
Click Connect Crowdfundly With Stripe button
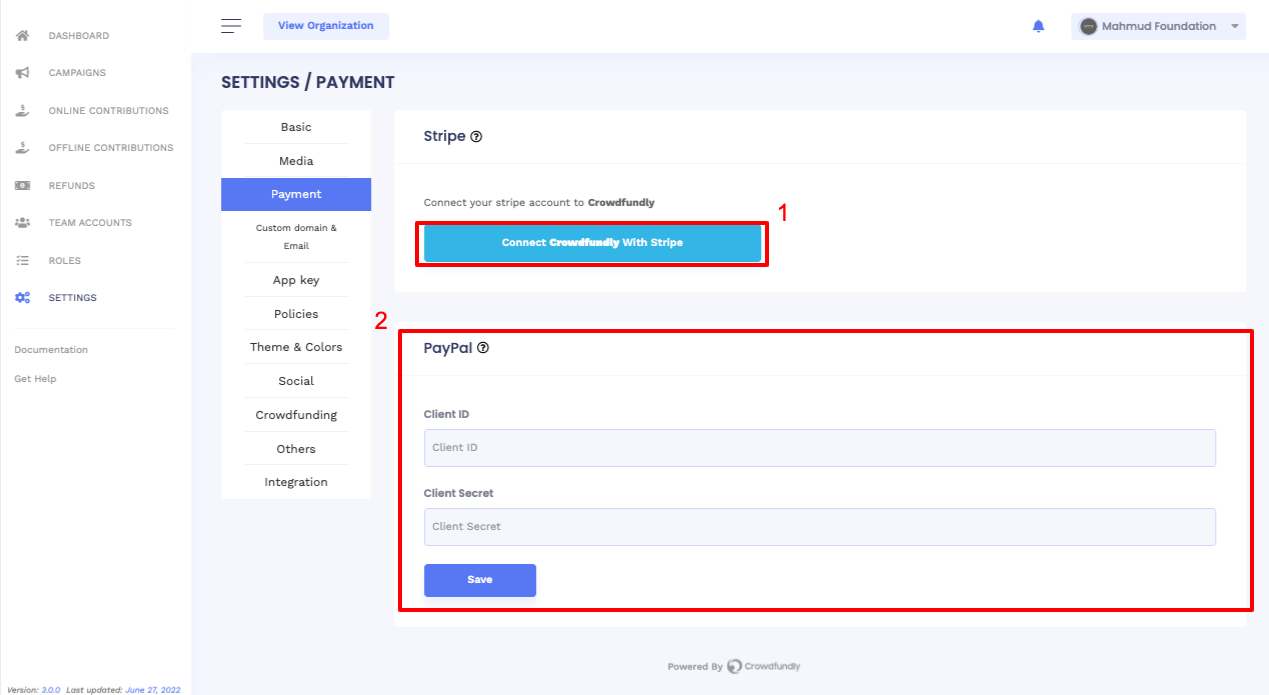592,243
